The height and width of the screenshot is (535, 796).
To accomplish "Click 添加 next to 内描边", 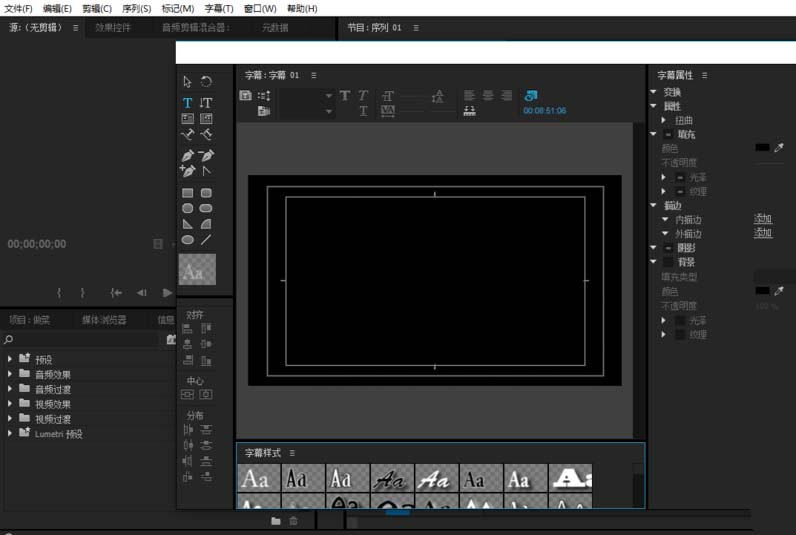I will coord(763,219).
